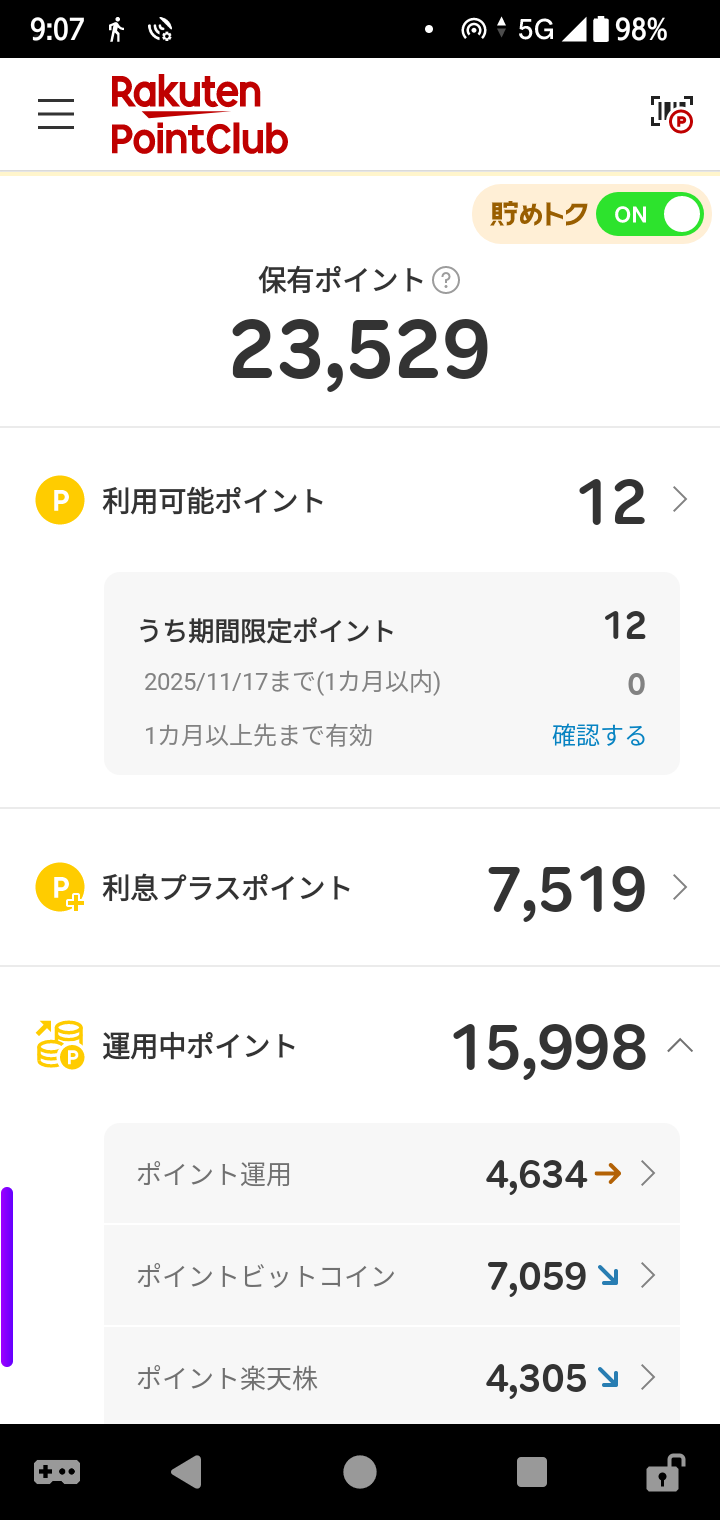Open 利用可能ポイント details chevron
Screen dimensions: 720x1520
pyautogui.click(x=680, y=500)
